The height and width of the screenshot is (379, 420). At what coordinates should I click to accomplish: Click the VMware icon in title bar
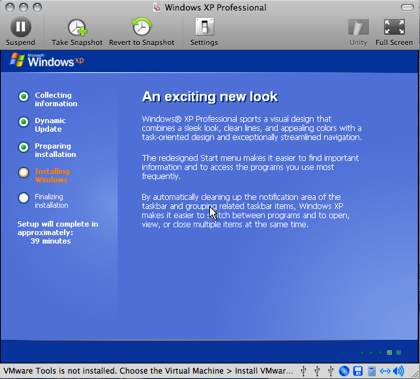pyautogui.click(x=157, y=8)
